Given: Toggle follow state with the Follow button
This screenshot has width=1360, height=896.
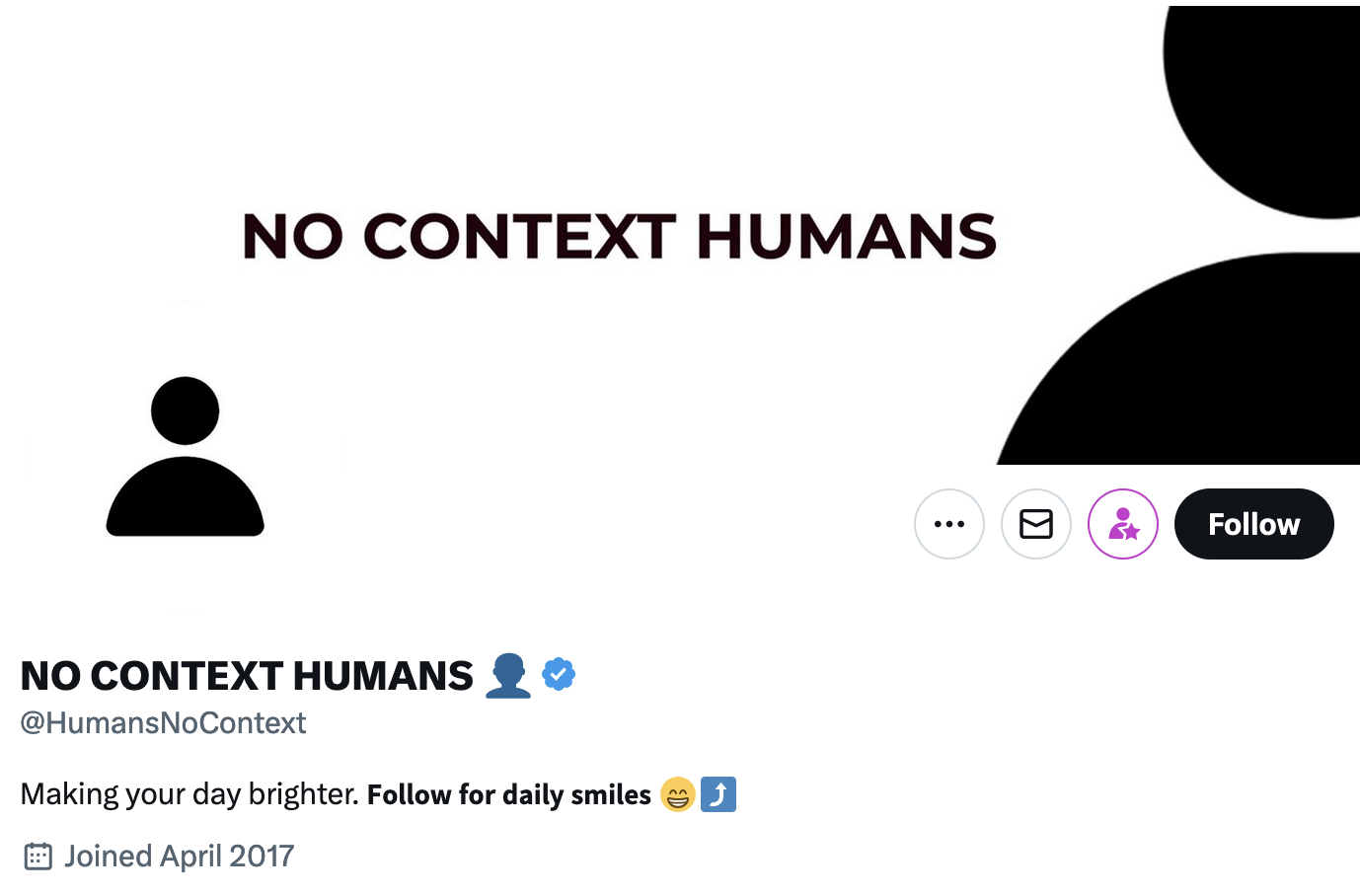Looking at the screenshot, I should [1253, 524].
